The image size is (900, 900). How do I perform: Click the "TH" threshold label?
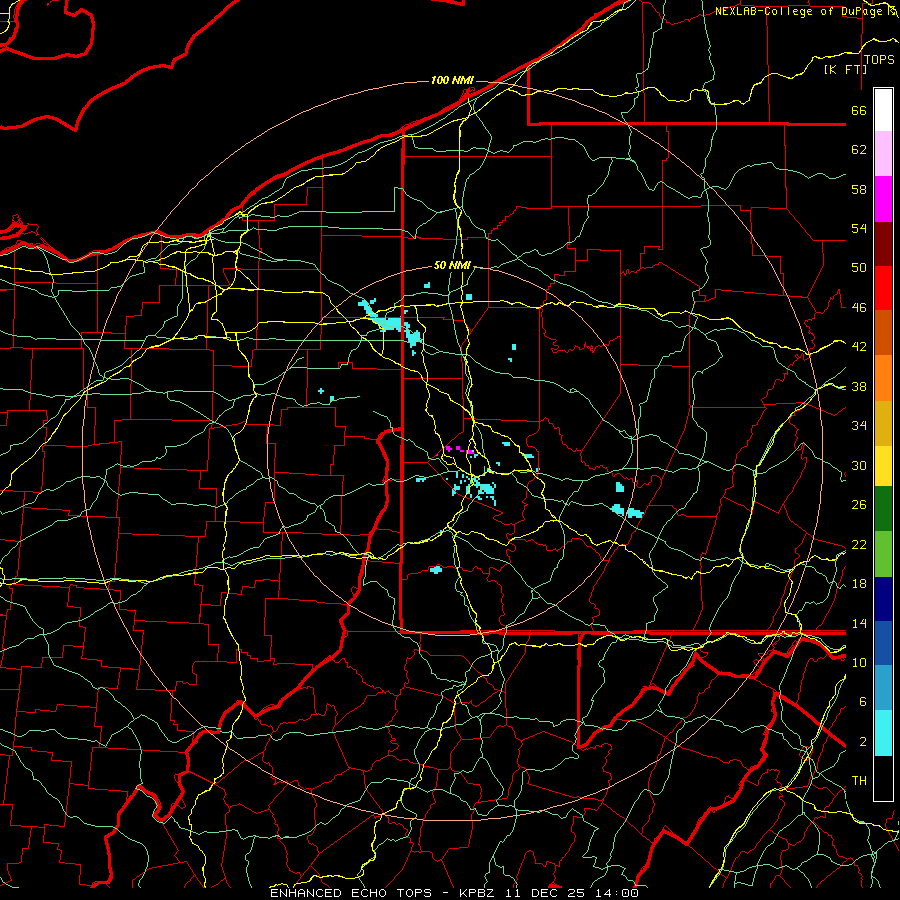(859, 781)
